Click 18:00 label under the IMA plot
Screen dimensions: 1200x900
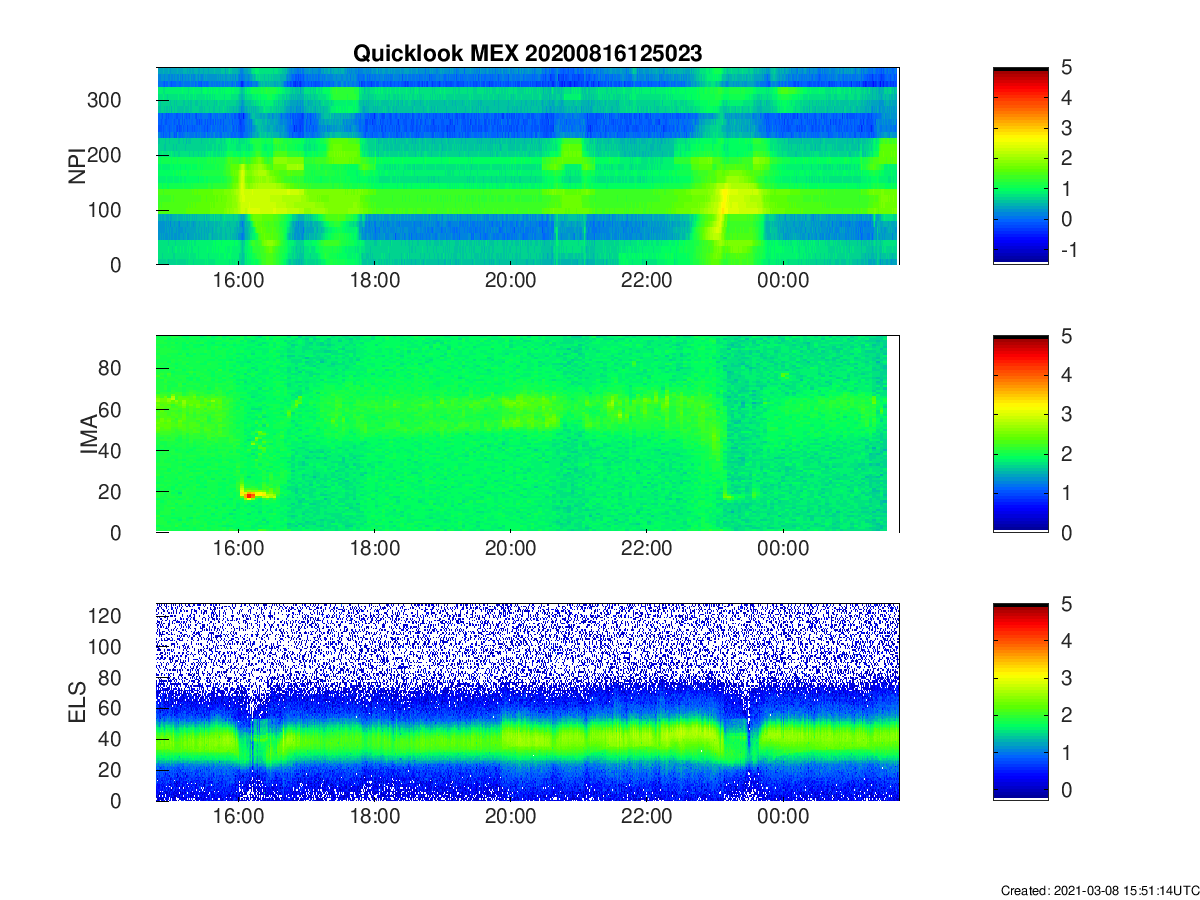tap(375, 549)
